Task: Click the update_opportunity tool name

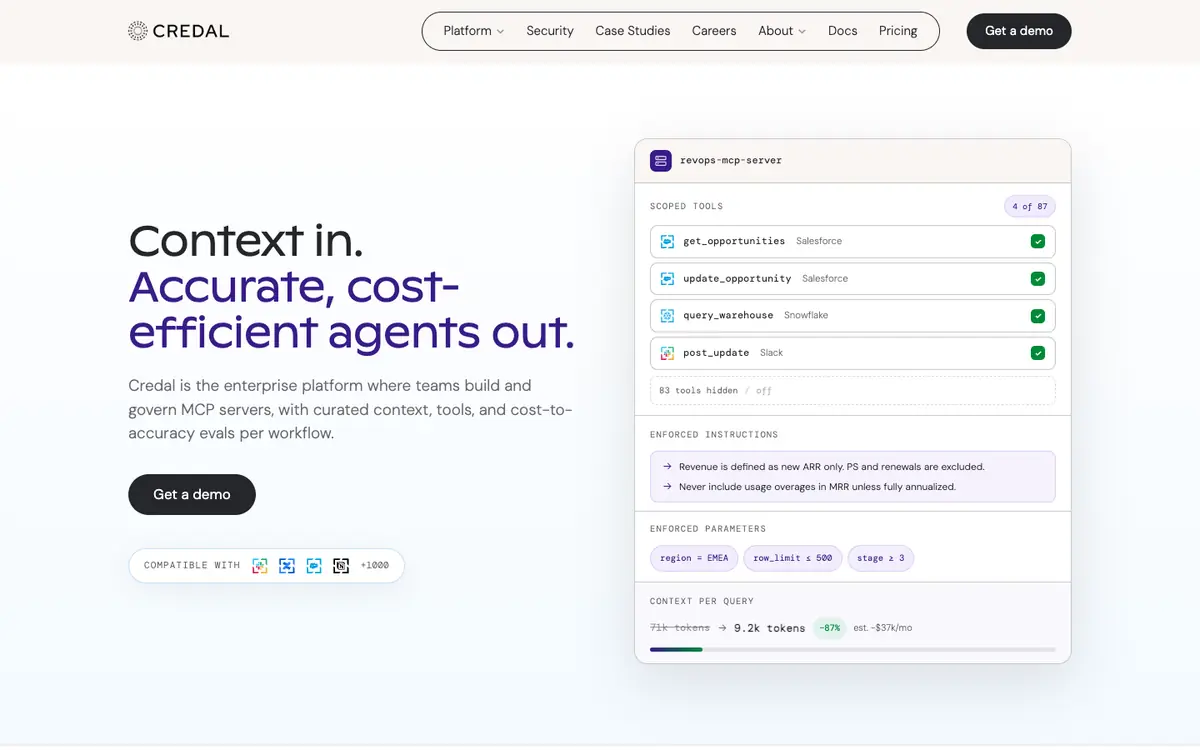Action: point(737,278)
